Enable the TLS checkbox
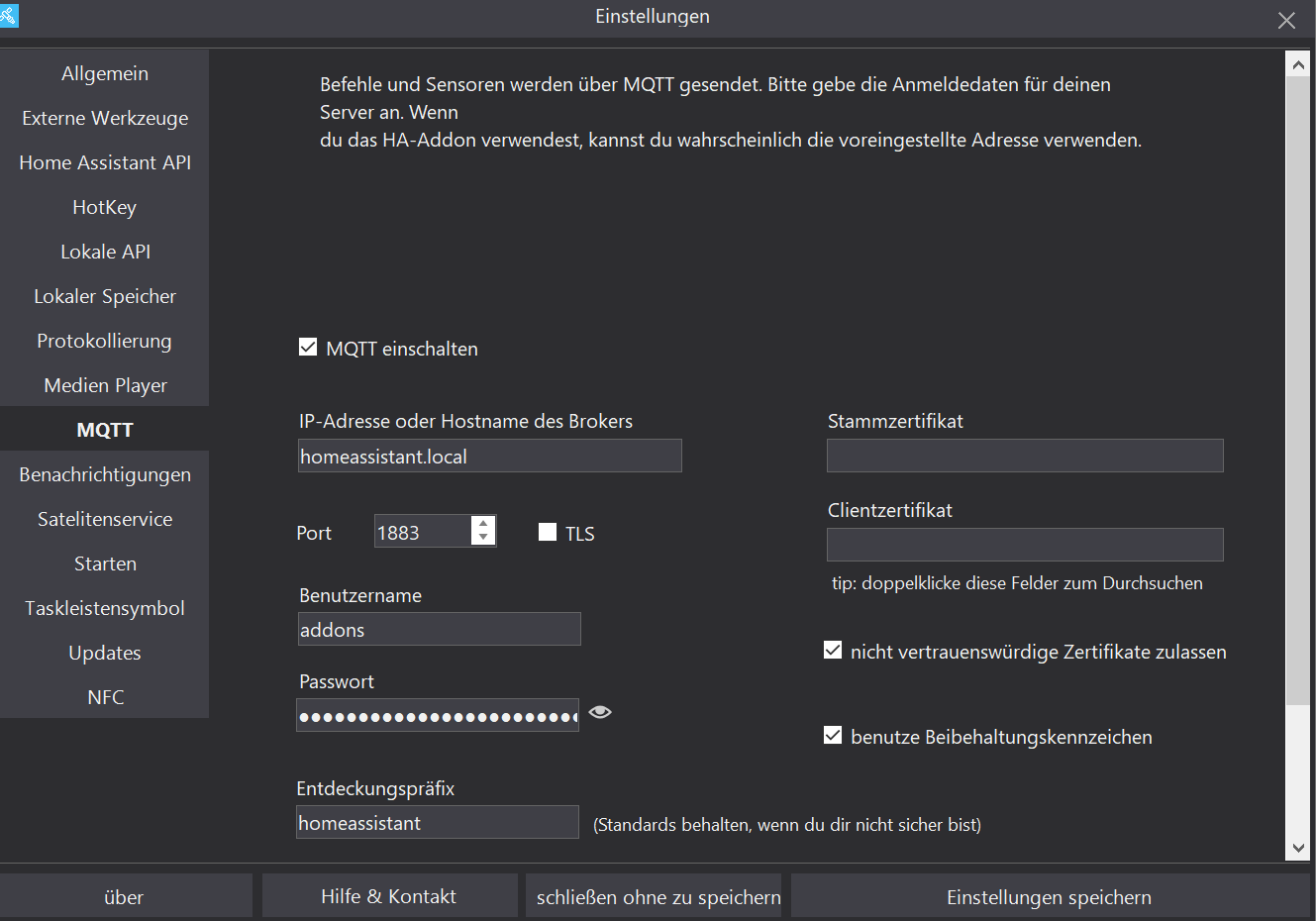Viewport: 1316px width, 921px height. [548, 533]
